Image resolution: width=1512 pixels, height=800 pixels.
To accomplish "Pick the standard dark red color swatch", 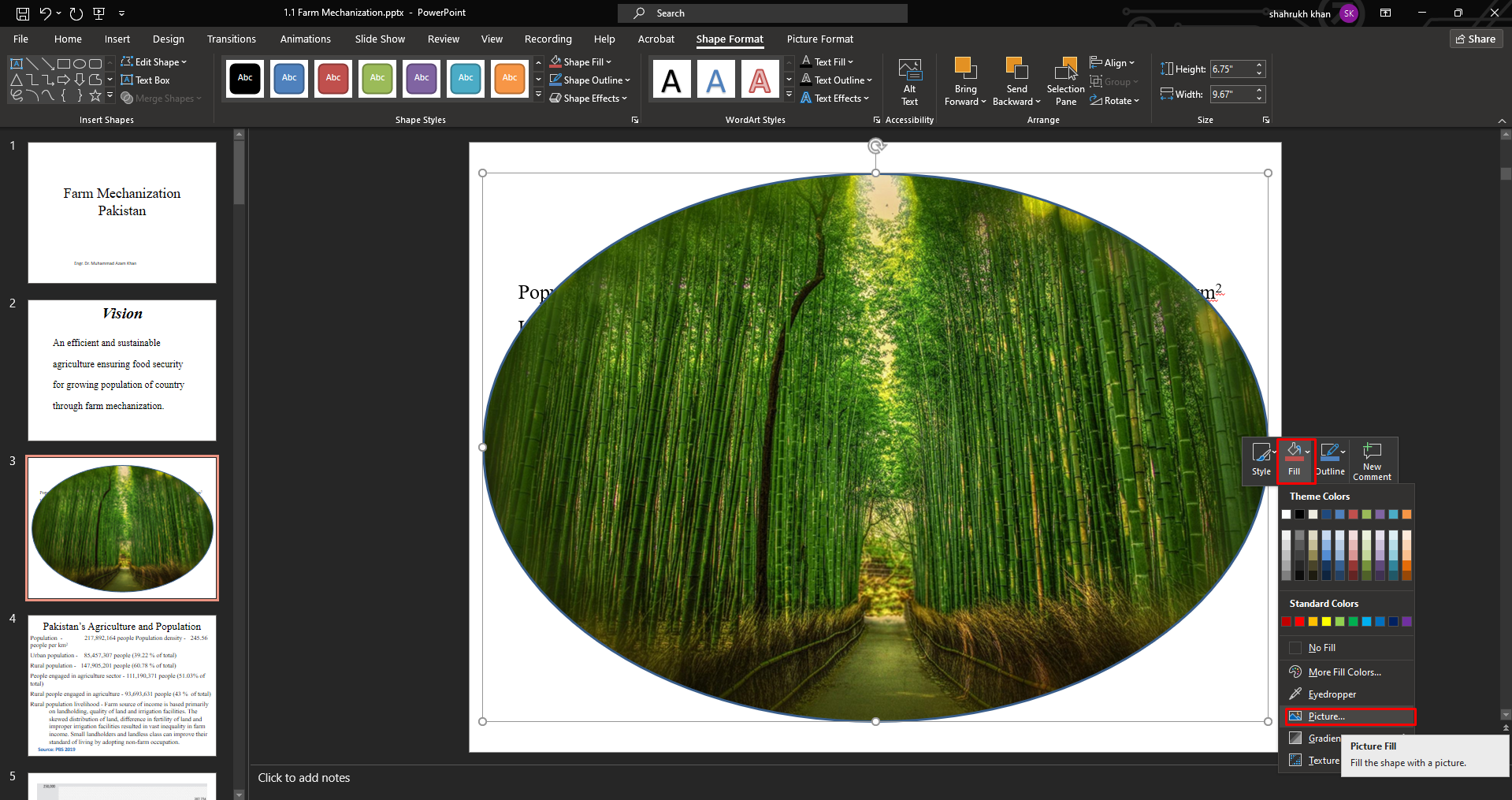I will (x=1286, y=622).
